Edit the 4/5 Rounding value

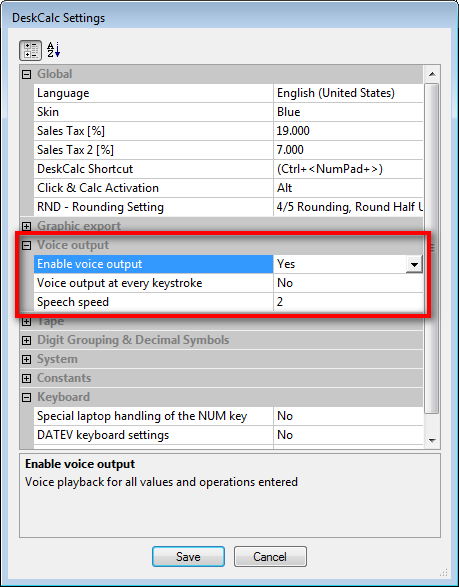click(349, 207)
